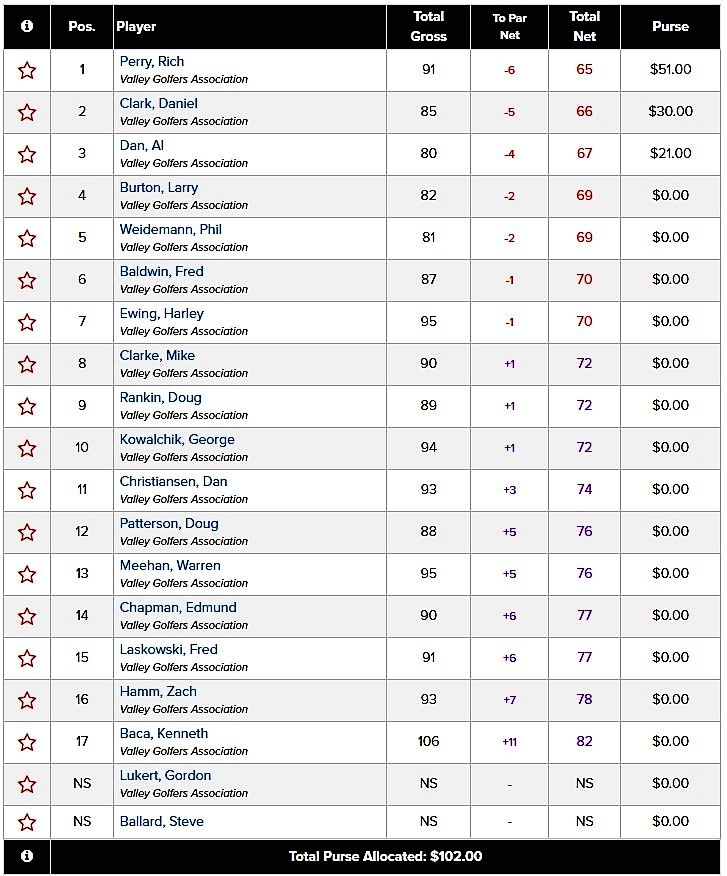Star the Doug Rankin row
The height and width of the screenshot is (876, 727).
(27, 406)
